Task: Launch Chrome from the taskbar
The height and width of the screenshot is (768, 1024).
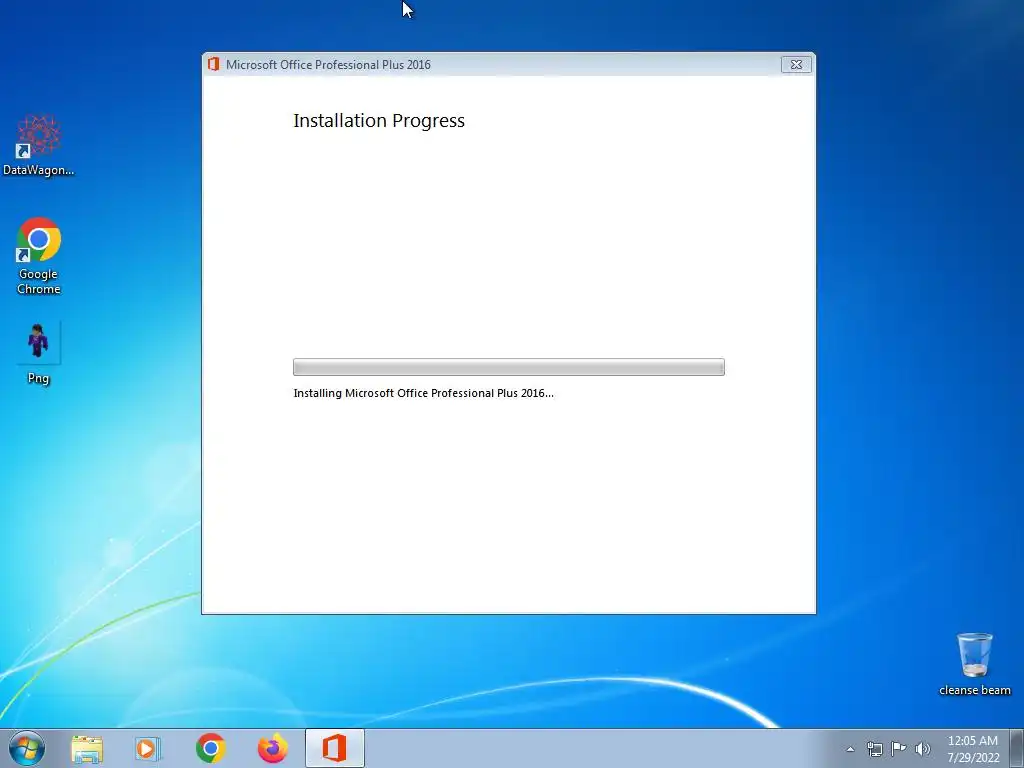Action: pyautogui.click(x=210, y=748)
